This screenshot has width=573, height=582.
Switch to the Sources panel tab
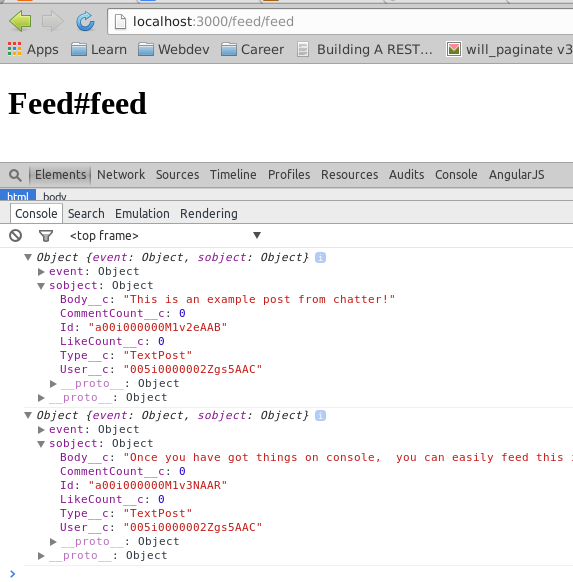(177, 174)
